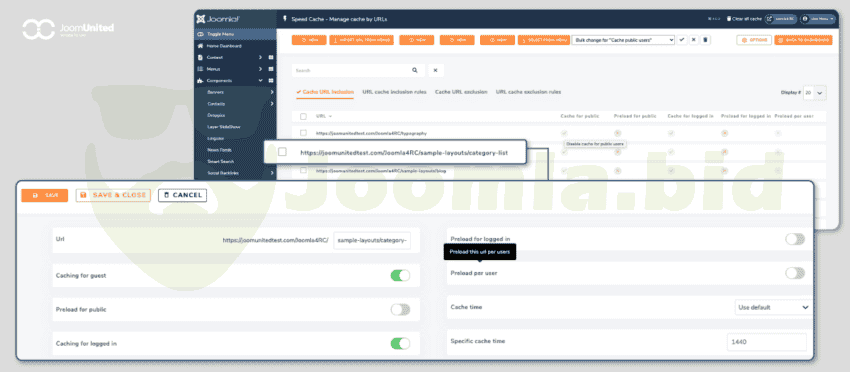Click Clear all cache in the top bar

tap(743, 19)
